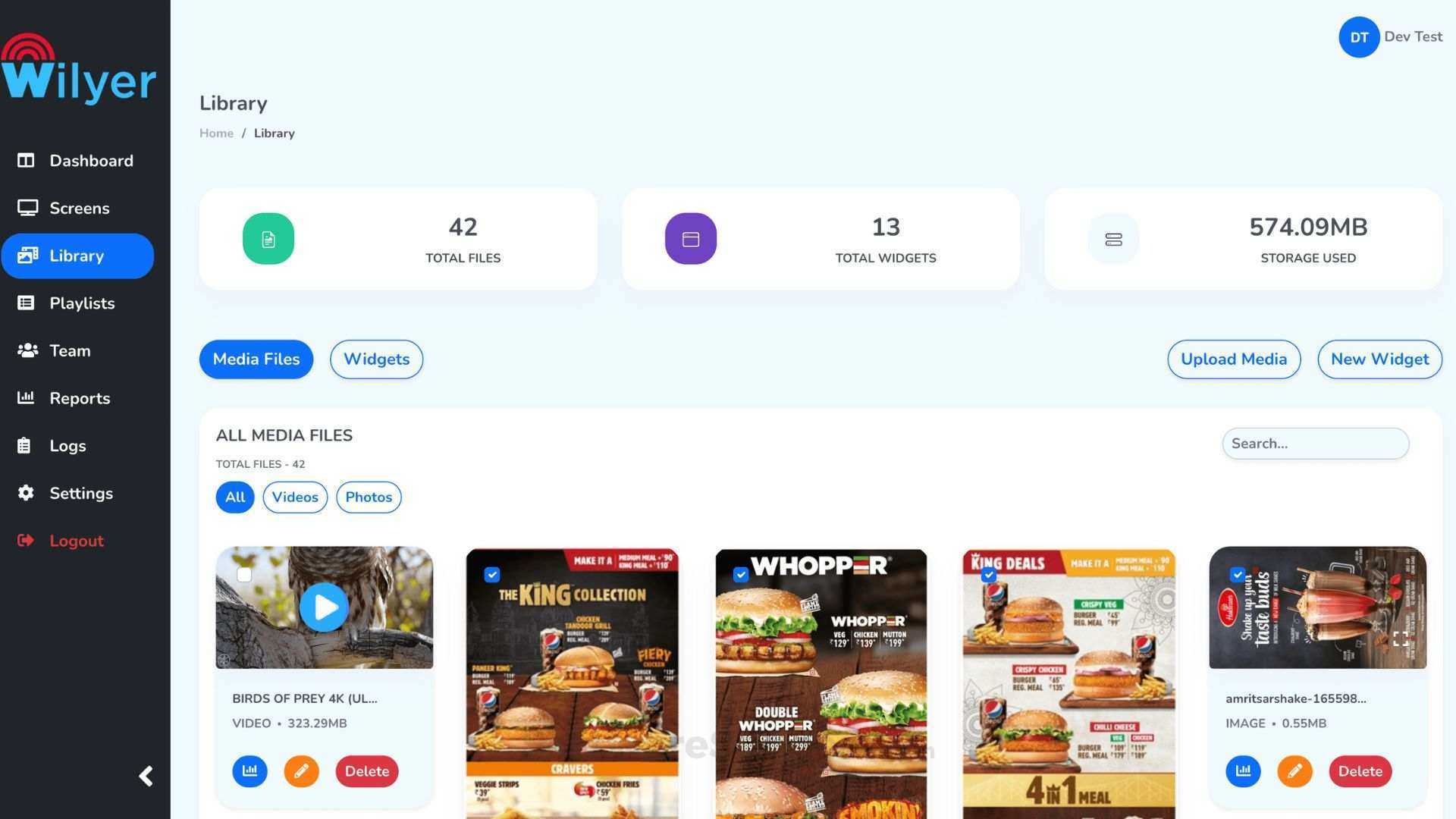Viewport: 1456px width, 819px height.
Task: Check the Birds of Prey video checkbox
Action: 244,575
